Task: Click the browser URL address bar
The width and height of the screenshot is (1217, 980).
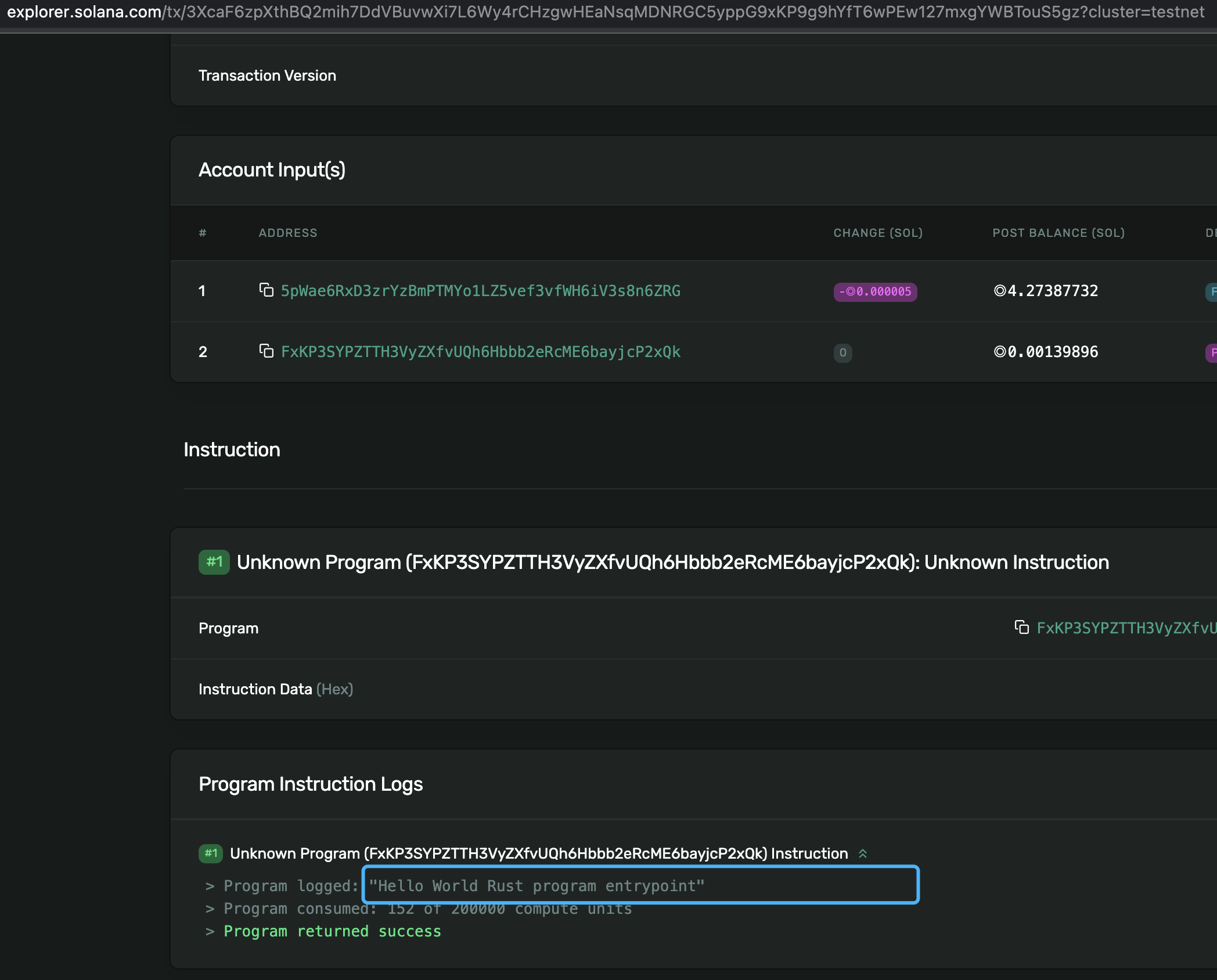Action: 604,12
